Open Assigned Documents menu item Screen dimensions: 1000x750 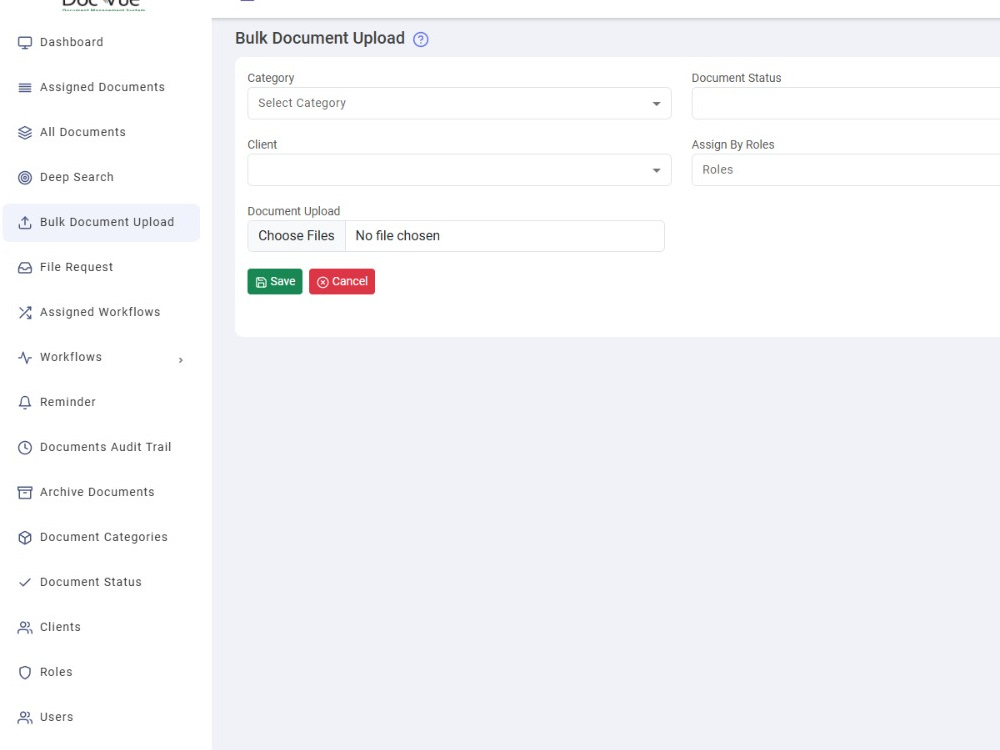[x=102, y=87]
